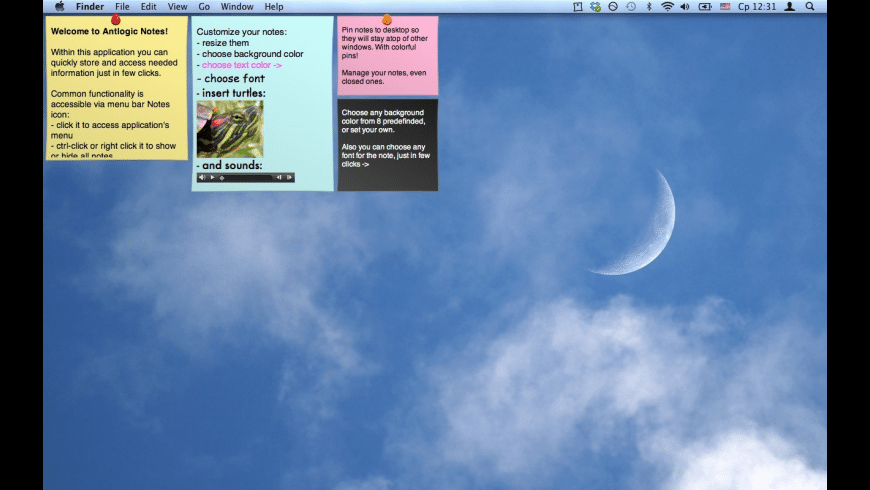The height and width of the screenshot is (490, 870).
Task: Open the Wi-Fi status menu
Action: tap(666, 7)
